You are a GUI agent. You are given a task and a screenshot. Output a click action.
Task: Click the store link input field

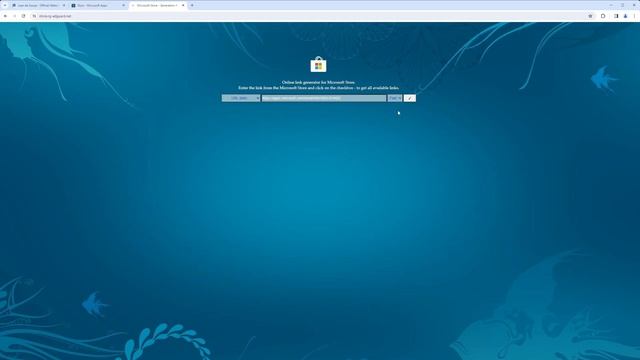324,98
